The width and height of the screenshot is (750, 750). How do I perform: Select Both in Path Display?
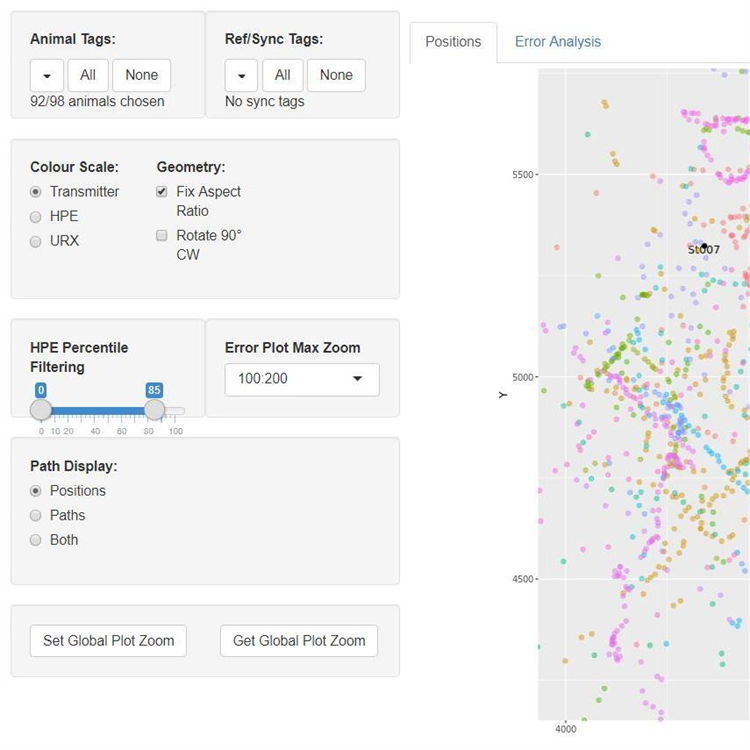36,540
